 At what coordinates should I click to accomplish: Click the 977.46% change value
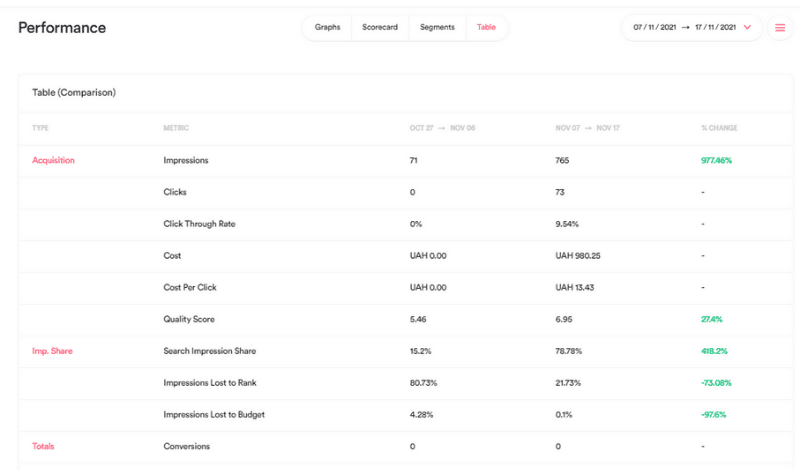[x=716, y=160]
